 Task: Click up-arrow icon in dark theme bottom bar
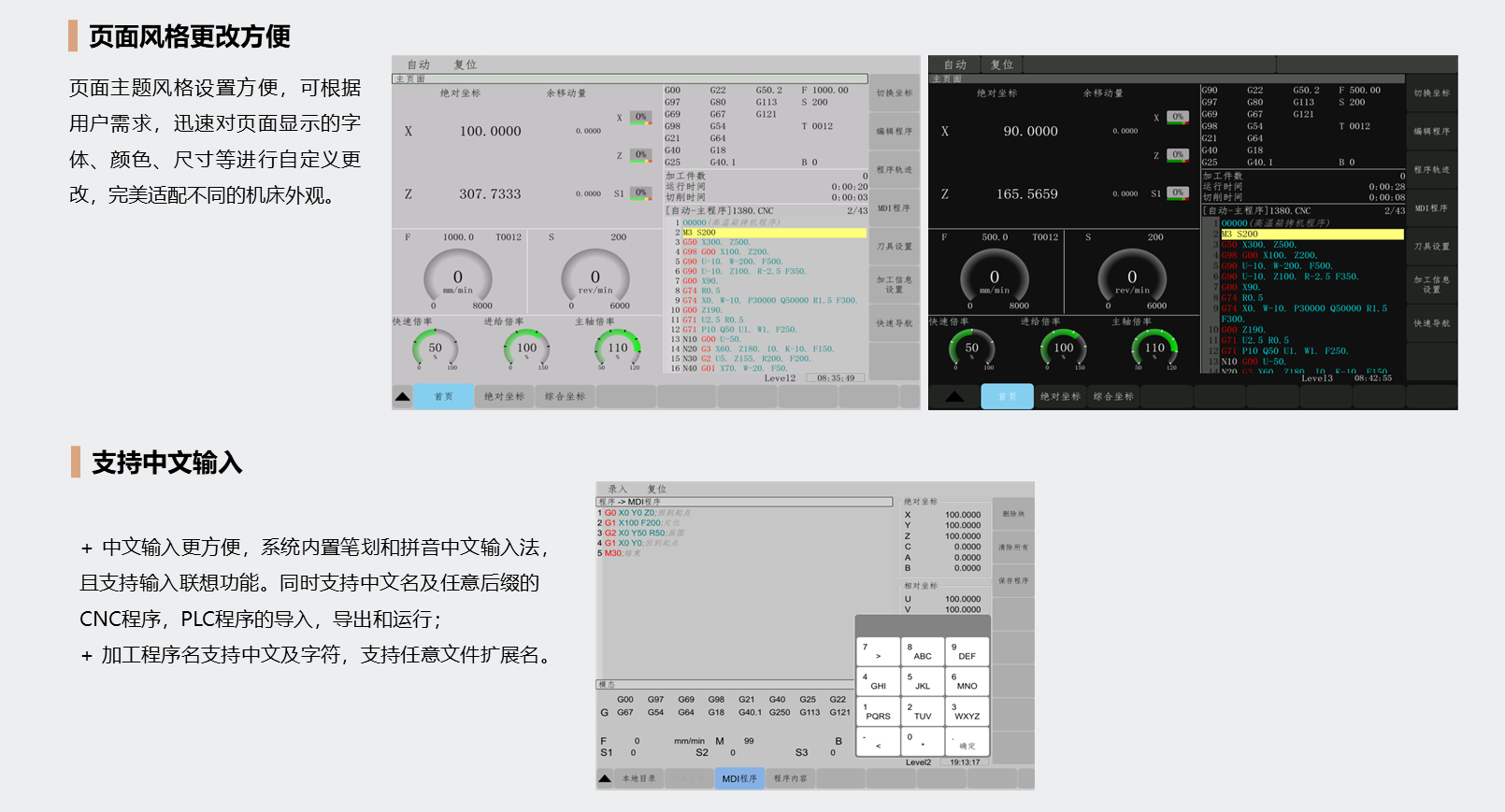click(x=954, y=397)
